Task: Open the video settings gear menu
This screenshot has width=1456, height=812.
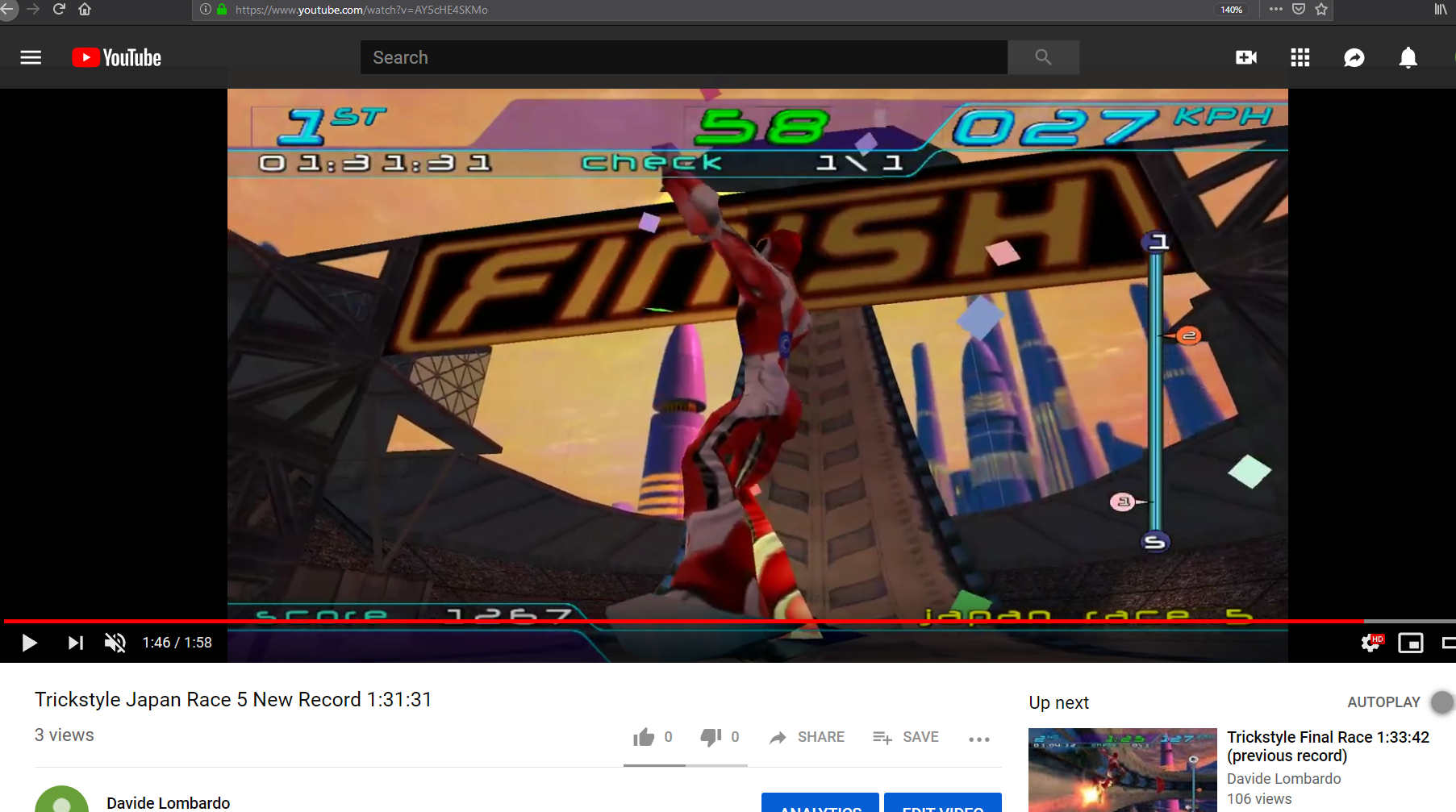Action: pos(1370,643)
